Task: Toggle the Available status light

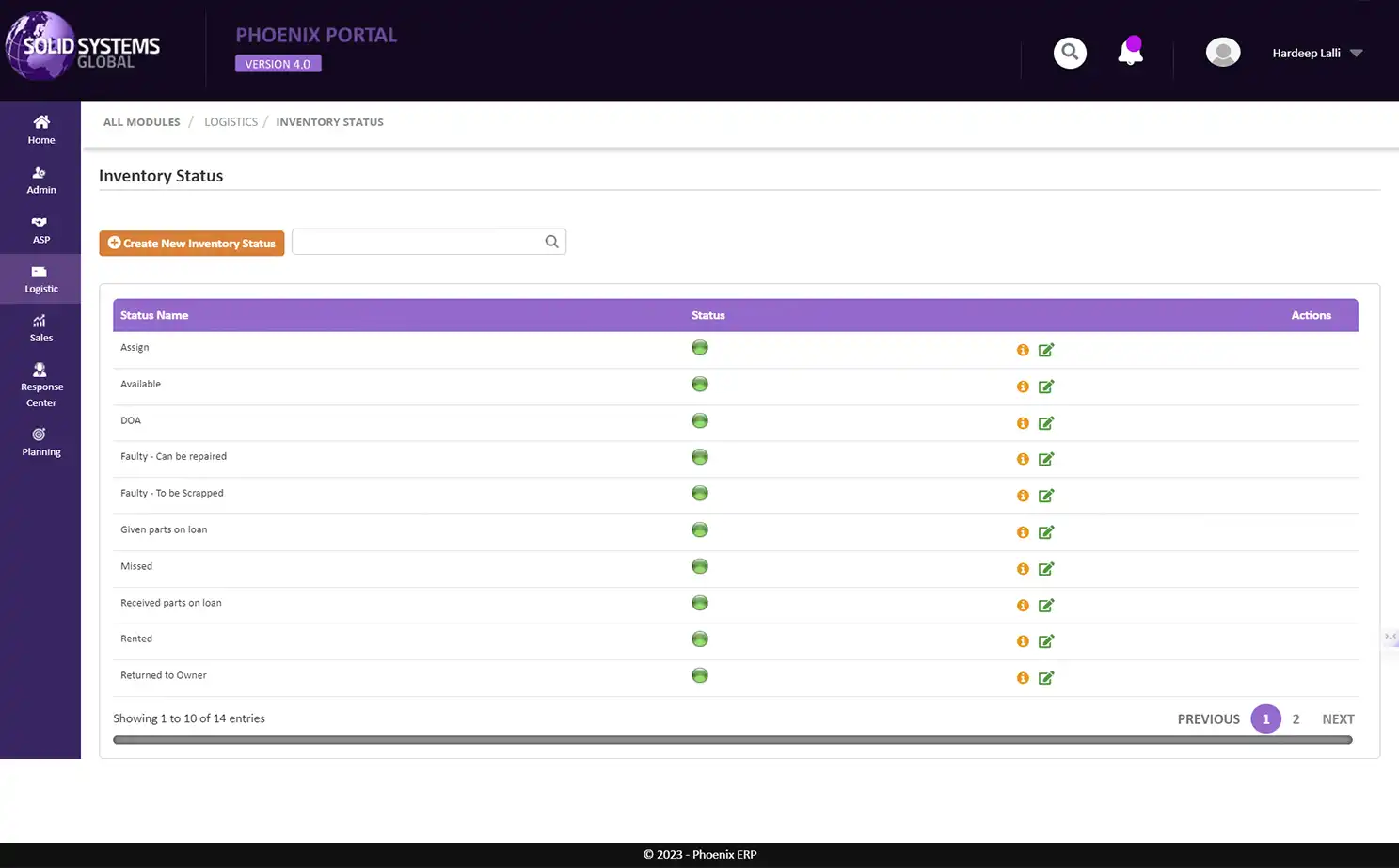Action: (x=699, y=384)
